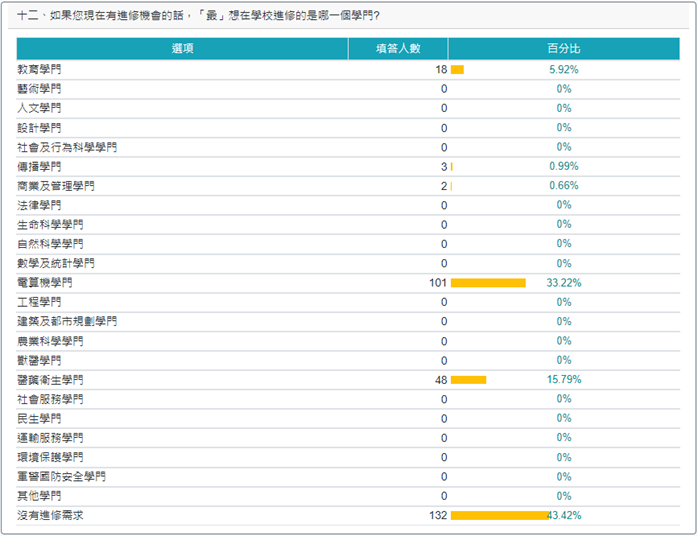The width and height of the screenshot is (698, 536).
Task: Click the 百分比 column header
Action: pos(563,48)
